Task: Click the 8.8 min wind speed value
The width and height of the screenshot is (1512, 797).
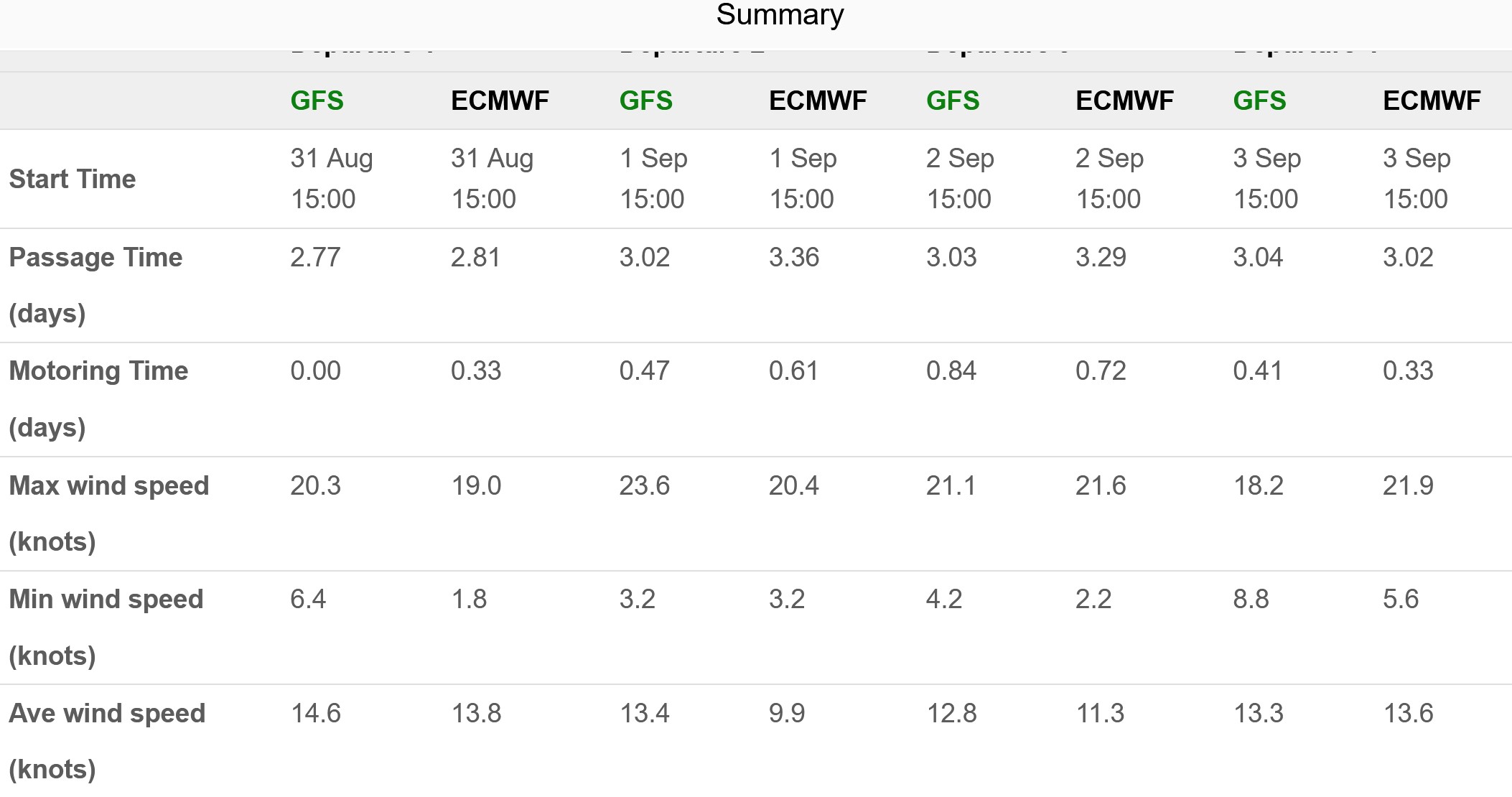Action: pyautogui.click(x=1251, y=599)
